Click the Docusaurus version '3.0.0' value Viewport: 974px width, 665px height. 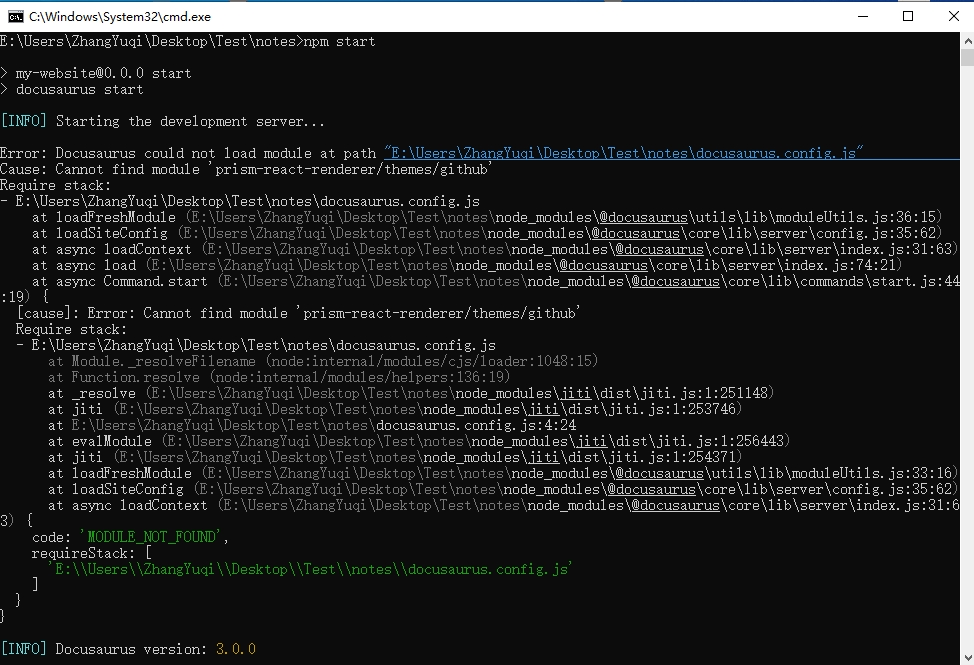point(235,649)
